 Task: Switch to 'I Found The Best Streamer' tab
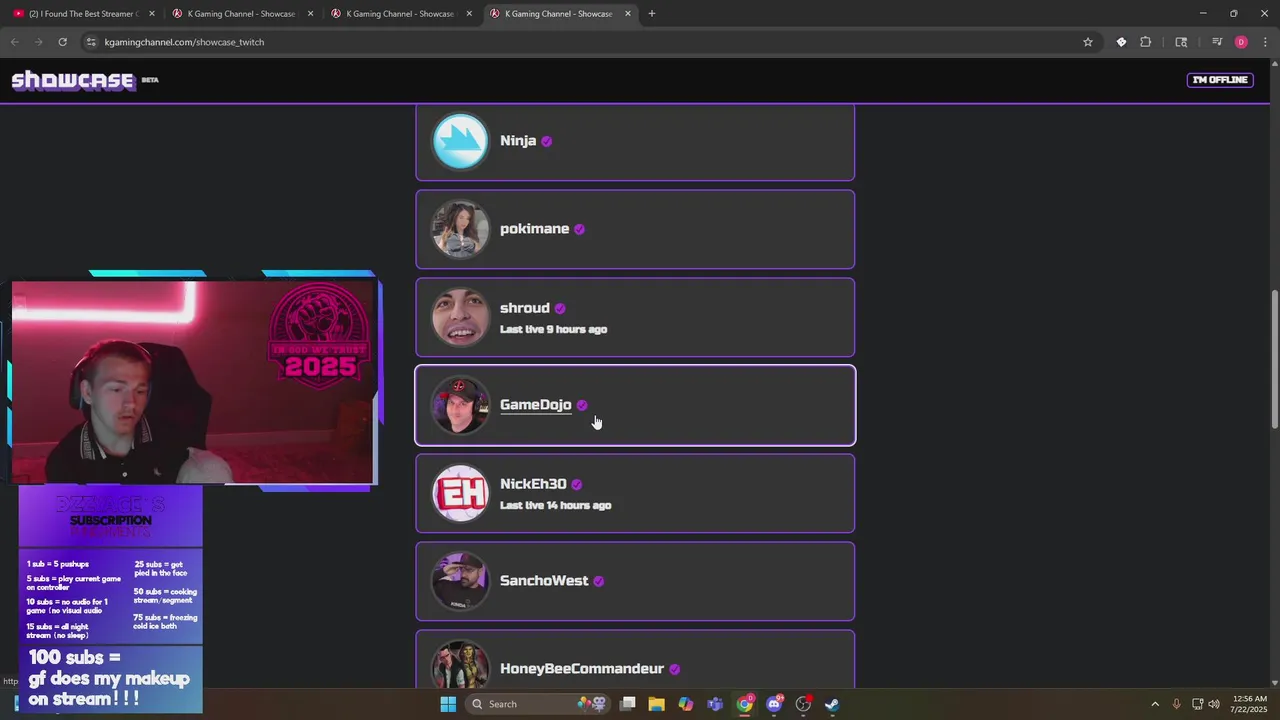(82, 14)
